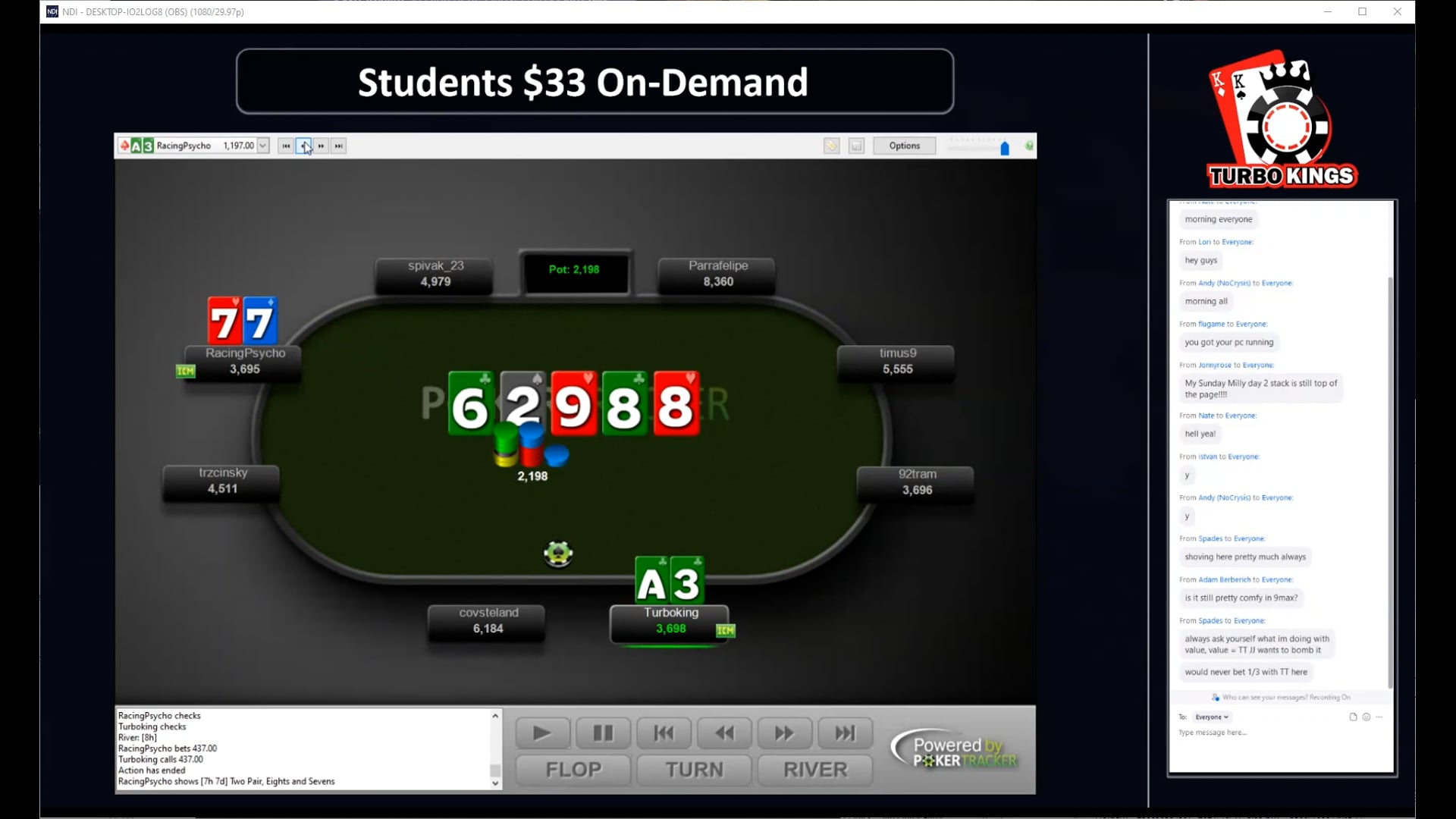The height and width of the screenshot is (819, 1456).
Task: Skip to start with the large replay control
Action: pyautogui.click(x=664, y=733)
